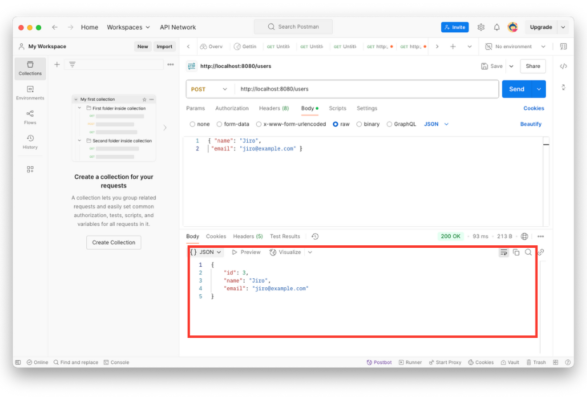Viewport: 587px width, 400px height.
Task: Open the Console in status bar
Action: (116, 362)
